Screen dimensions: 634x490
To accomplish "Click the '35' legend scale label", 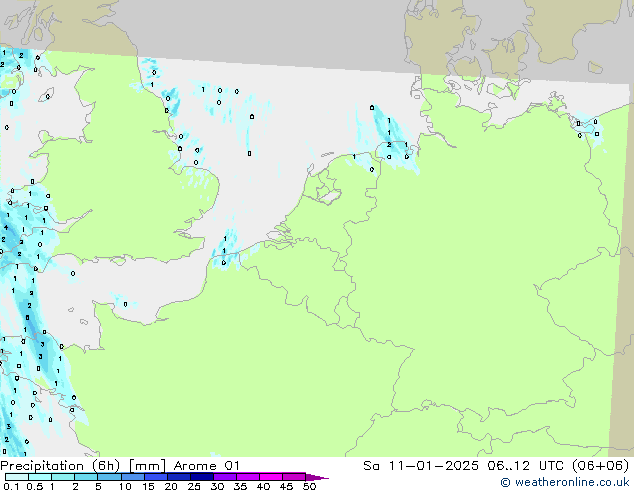I will pyautogui.click(x=240, y=486).
